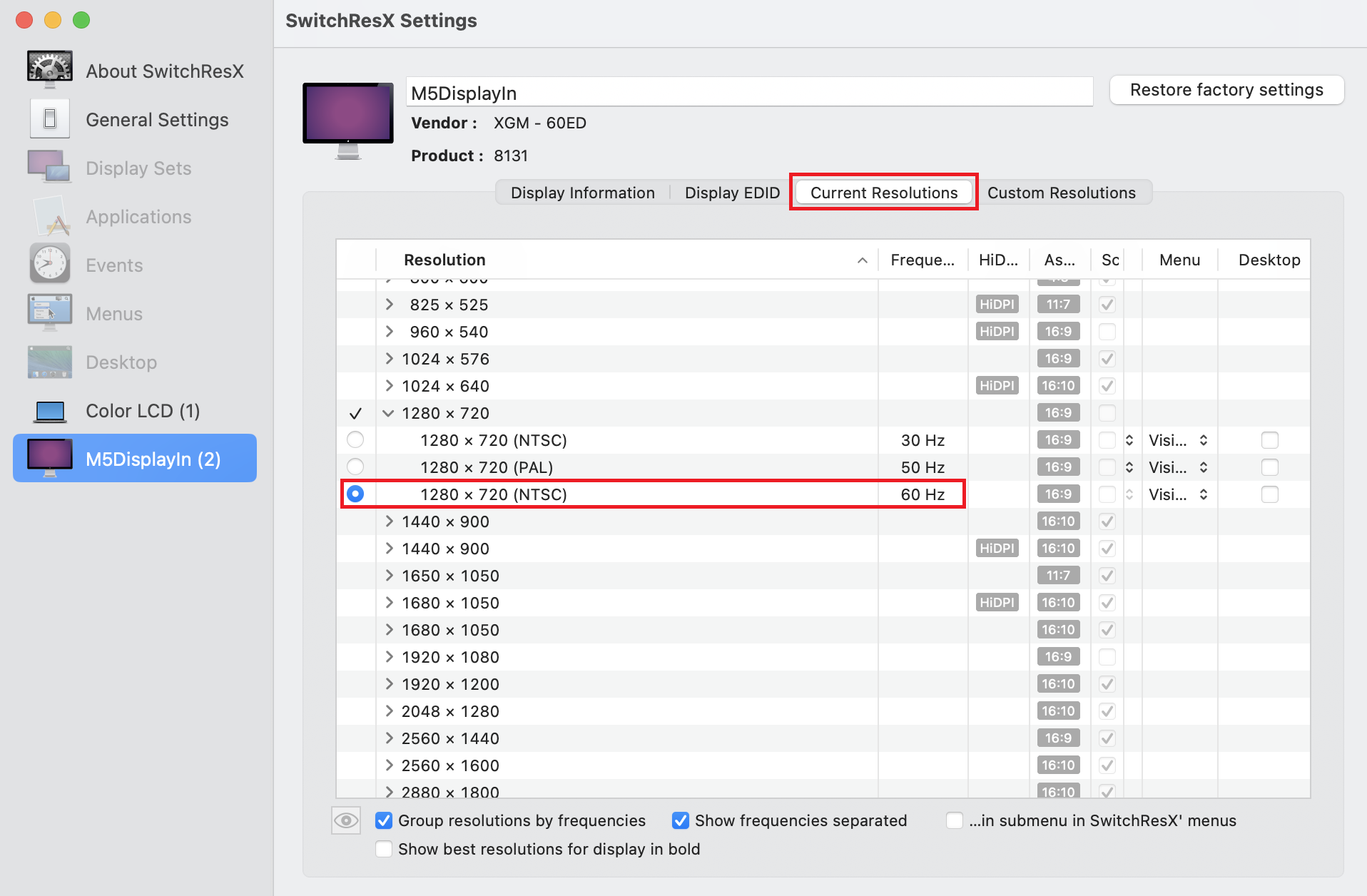Expand the 2560 × 1440 resolution group
Screen dimensions: 1367x896
click(390, 738)
